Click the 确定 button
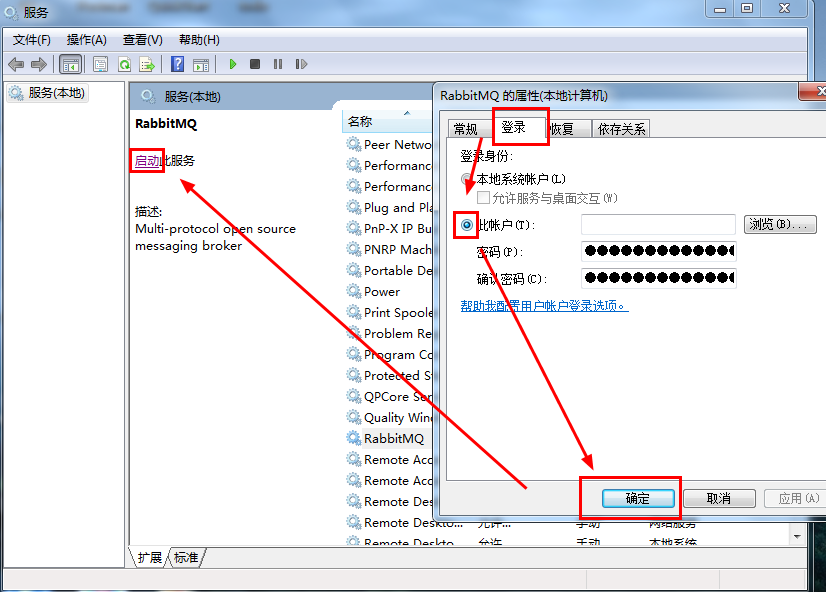 point(638,498)
